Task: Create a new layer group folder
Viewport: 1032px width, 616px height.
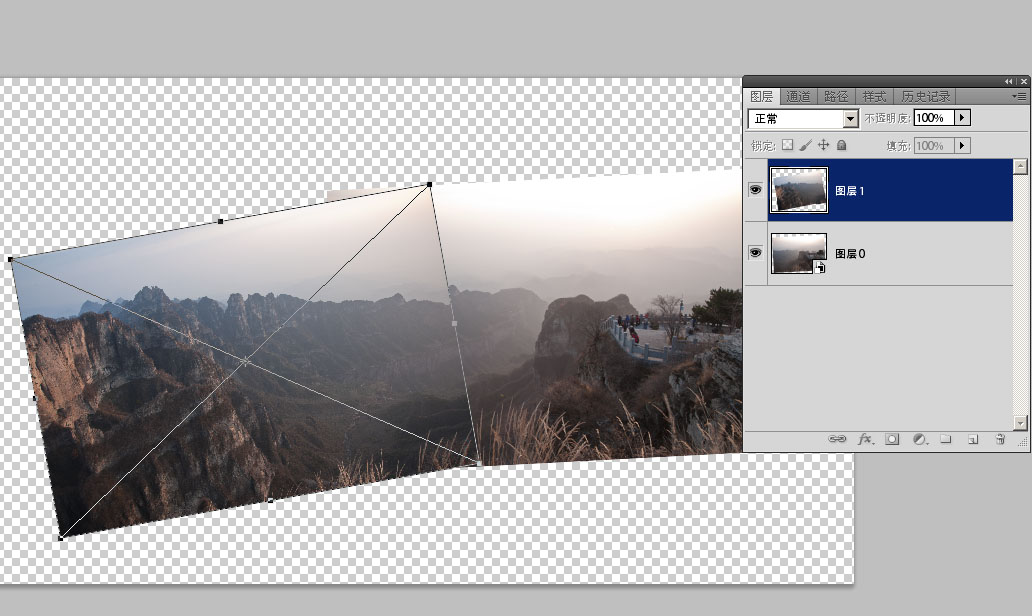Action: (x=946, y=439)
